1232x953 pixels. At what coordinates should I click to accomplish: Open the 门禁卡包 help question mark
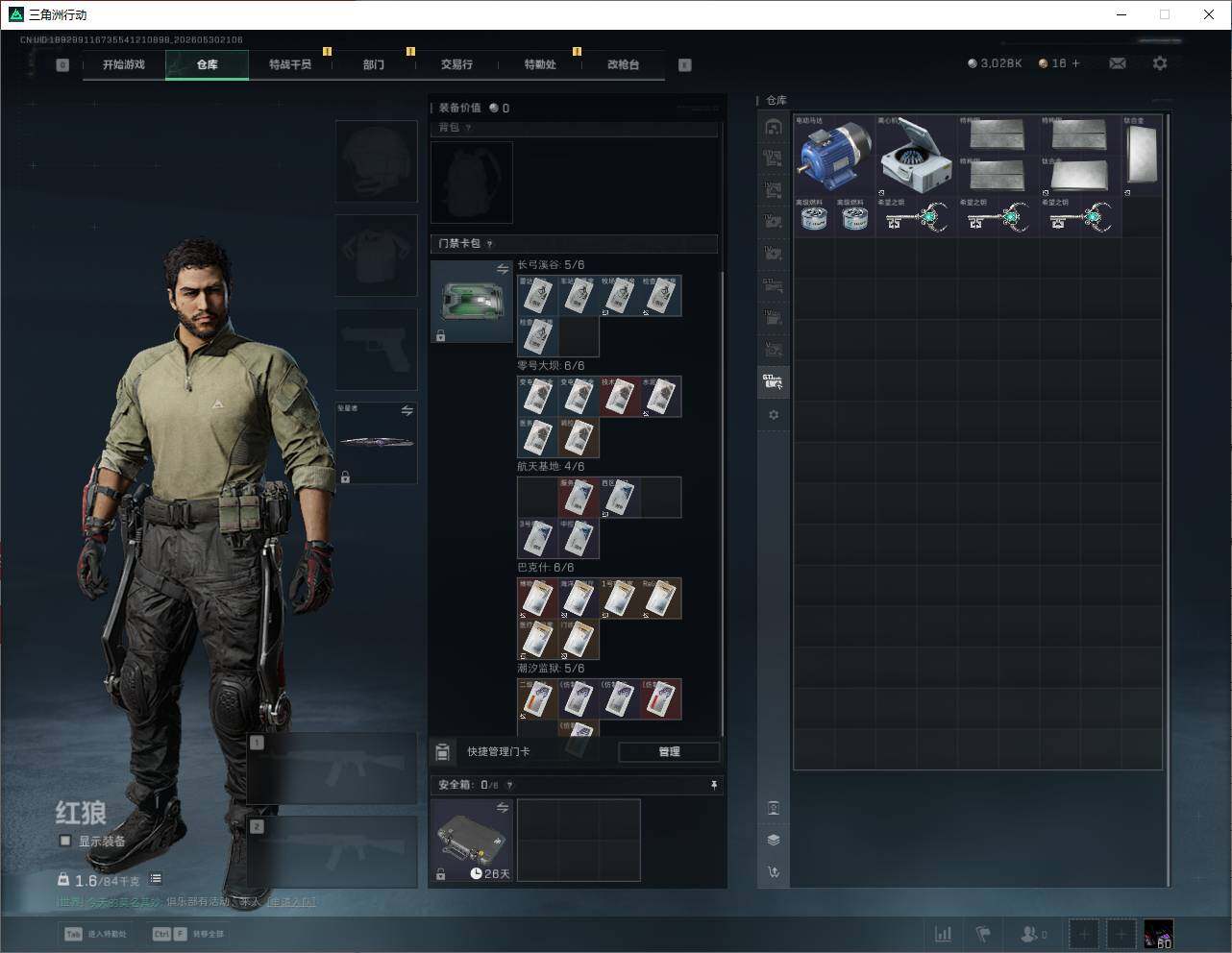pos(490,244)
